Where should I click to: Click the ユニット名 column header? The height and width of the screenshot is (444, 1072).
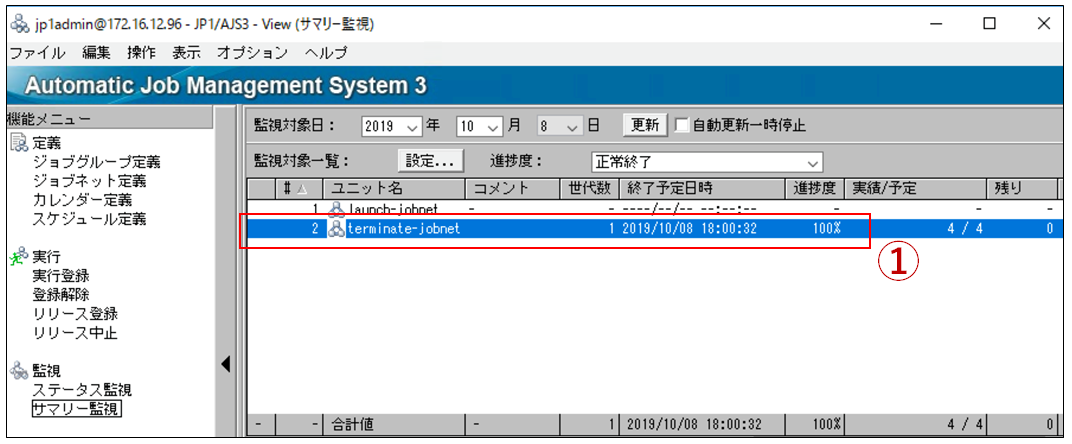(394, 189)
